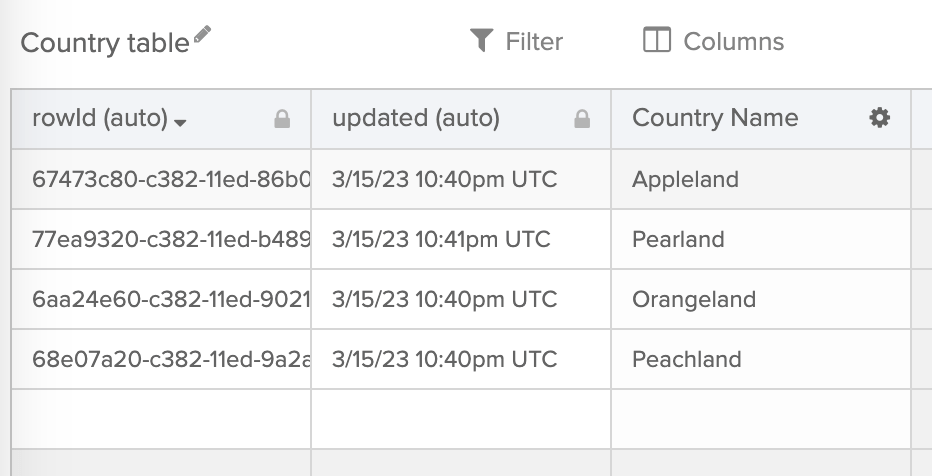
Task: Click the pencil icon beside Country table
Action: pyautogui.click(x=203, y=35)
